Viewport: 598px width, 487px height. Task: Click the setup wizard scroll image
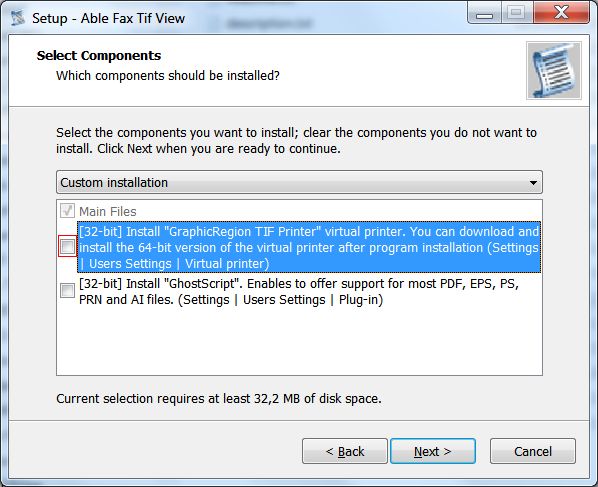554,71
